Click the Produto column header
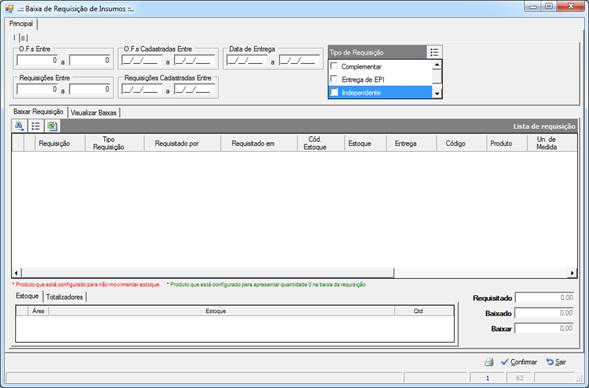The height and width of the screenshot is (388, 589). pyautogui.click(x=506, y=143)
